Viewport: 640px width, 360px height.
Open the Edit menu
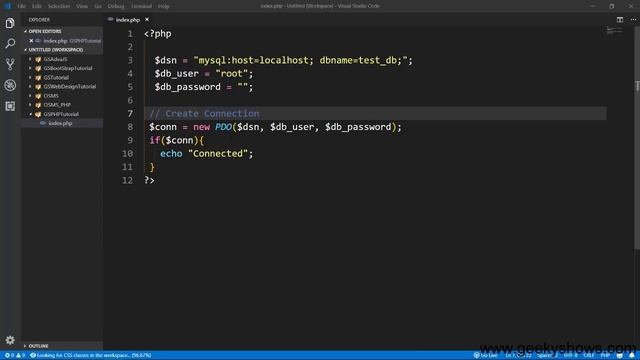(x=37, y=6)
